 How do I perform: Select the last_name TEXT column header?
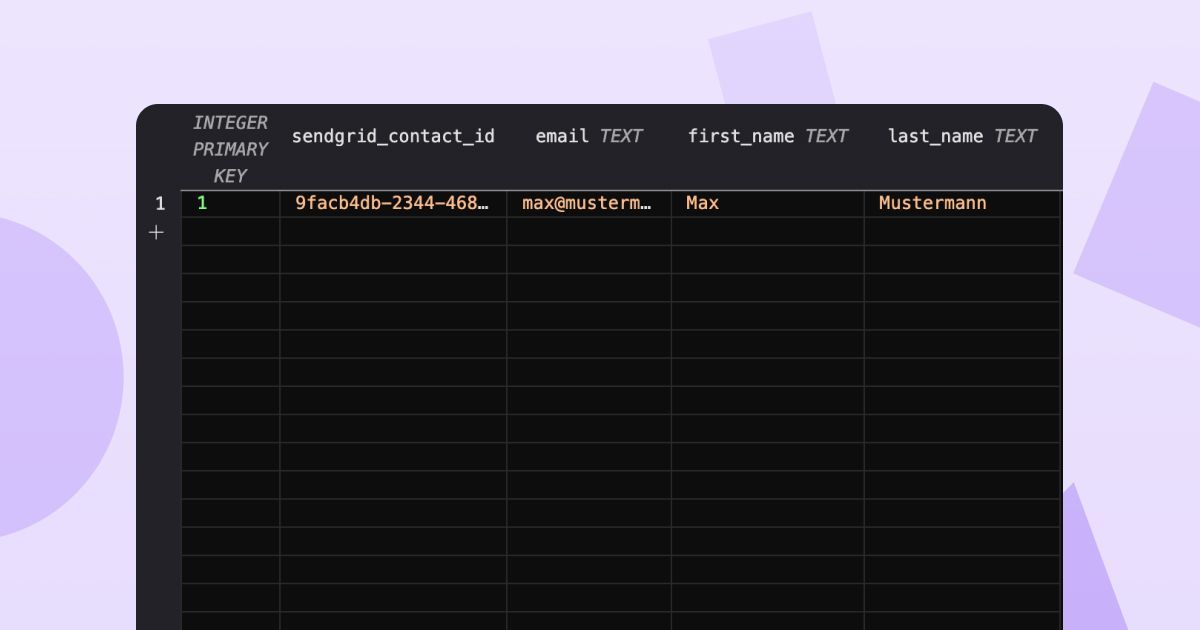pos(935,136)
